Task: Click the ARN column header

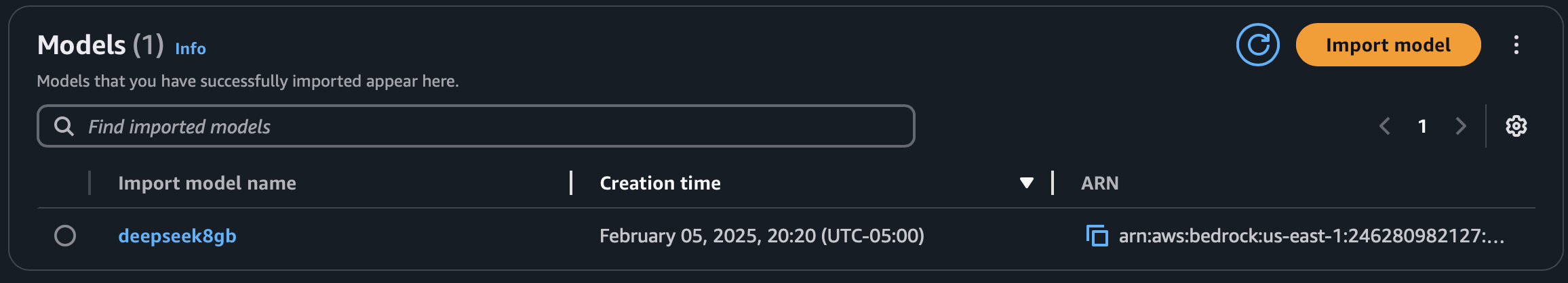Action: pyautogui.click(x=1099, y=183)
